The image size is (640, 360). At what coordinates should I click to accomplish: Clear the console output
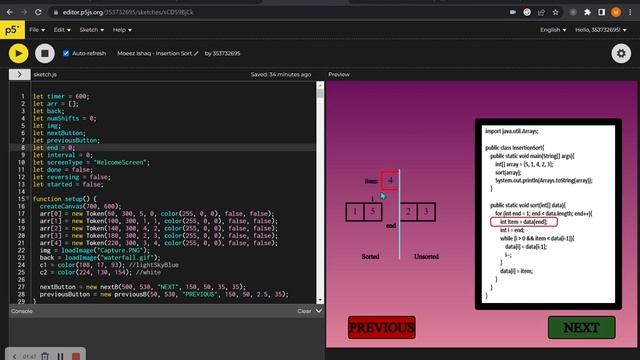(x=304, y=311)
